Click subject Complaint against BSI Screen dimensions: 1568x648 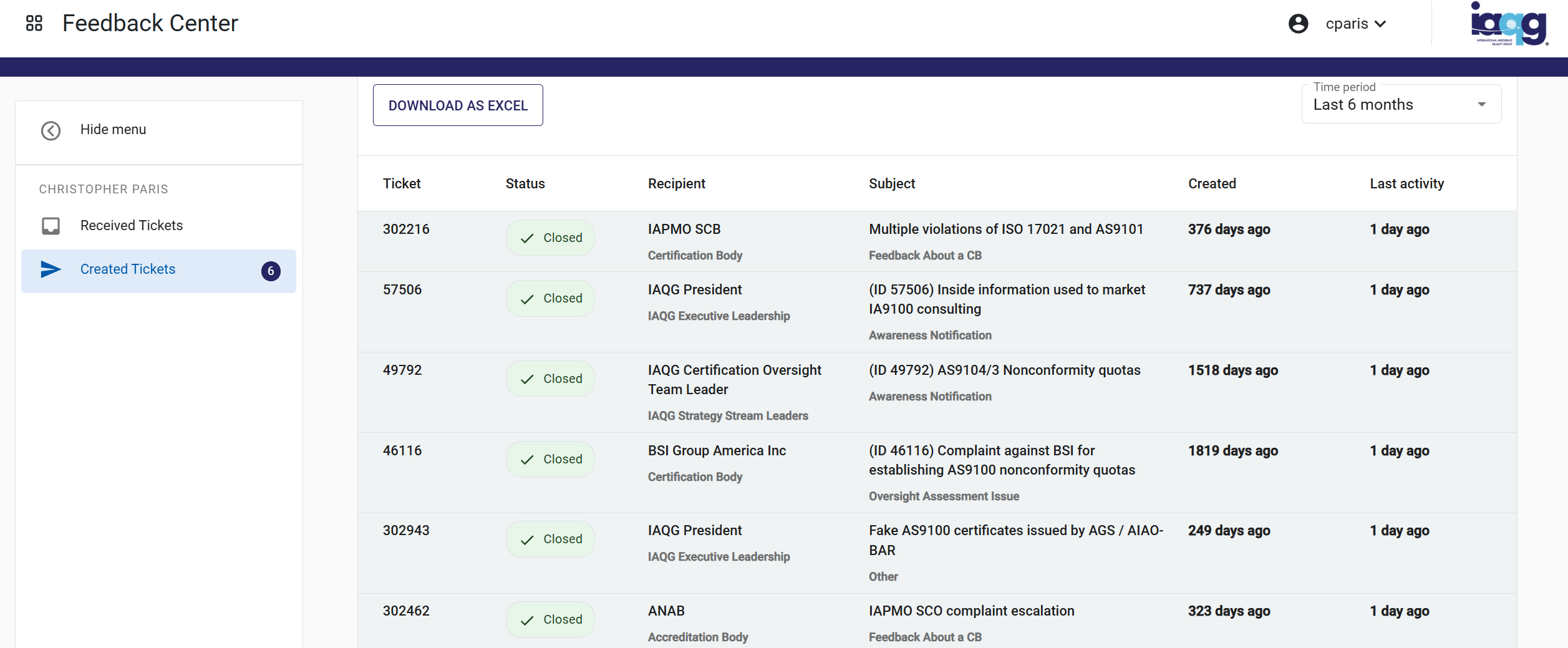1002,460
